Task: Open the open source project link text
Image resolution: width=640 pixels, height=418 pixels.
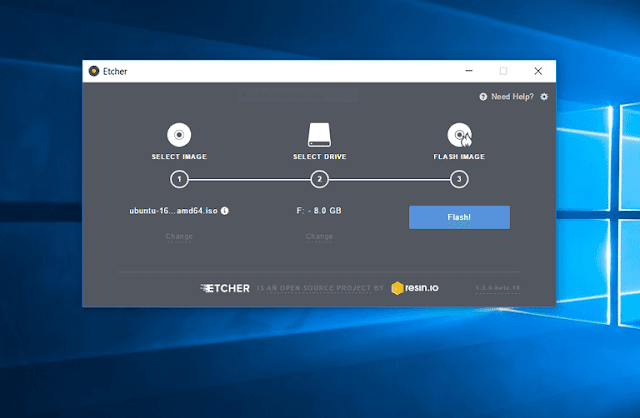Action: coord(320,288)
